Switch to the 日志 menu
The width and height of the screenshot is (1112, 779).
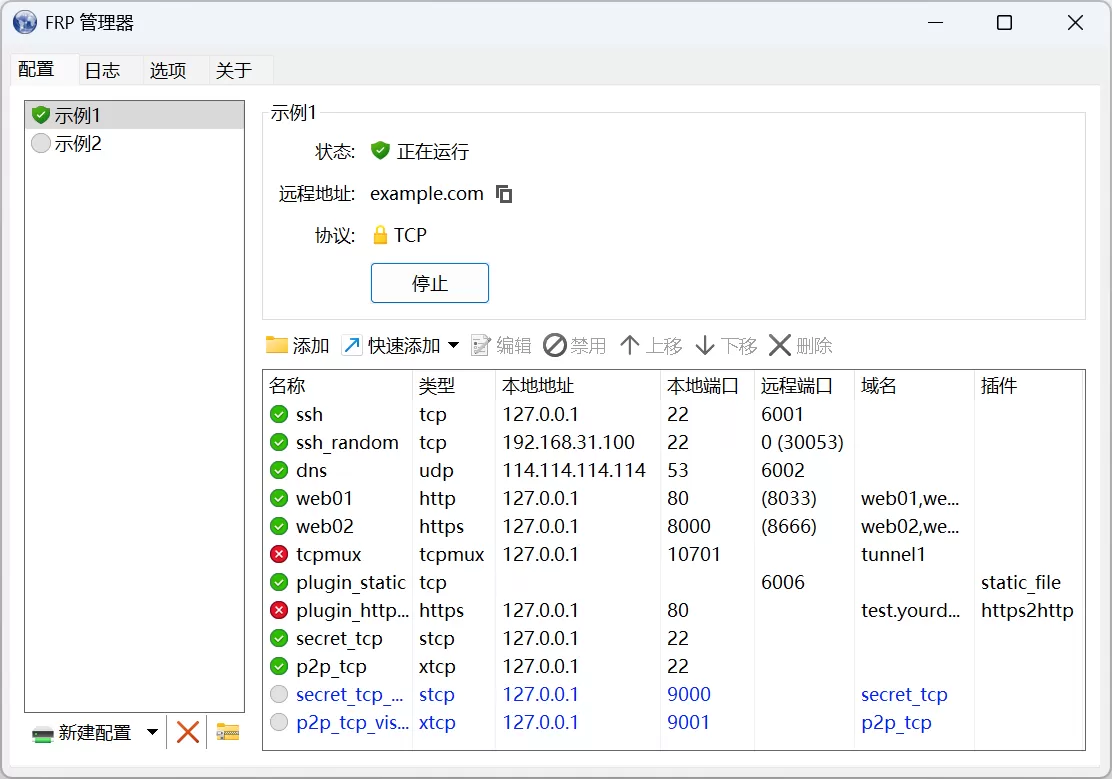pos(103,70)
